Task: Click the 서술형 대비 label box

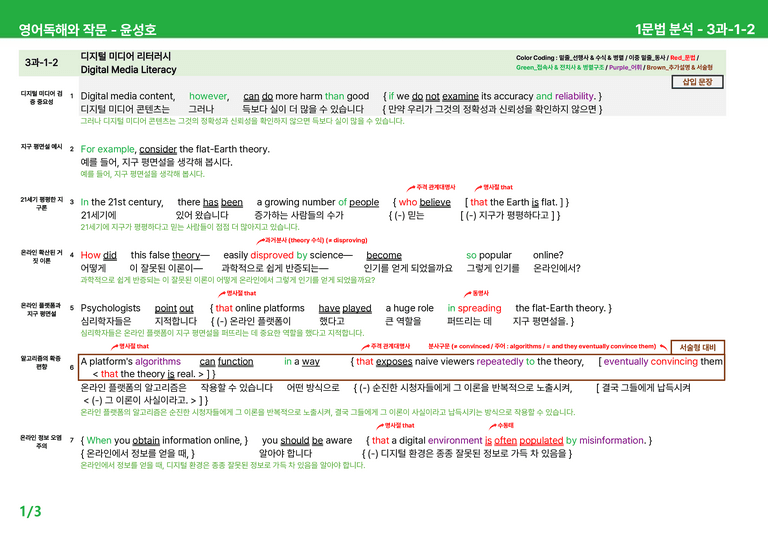Action: coord(697,347)
